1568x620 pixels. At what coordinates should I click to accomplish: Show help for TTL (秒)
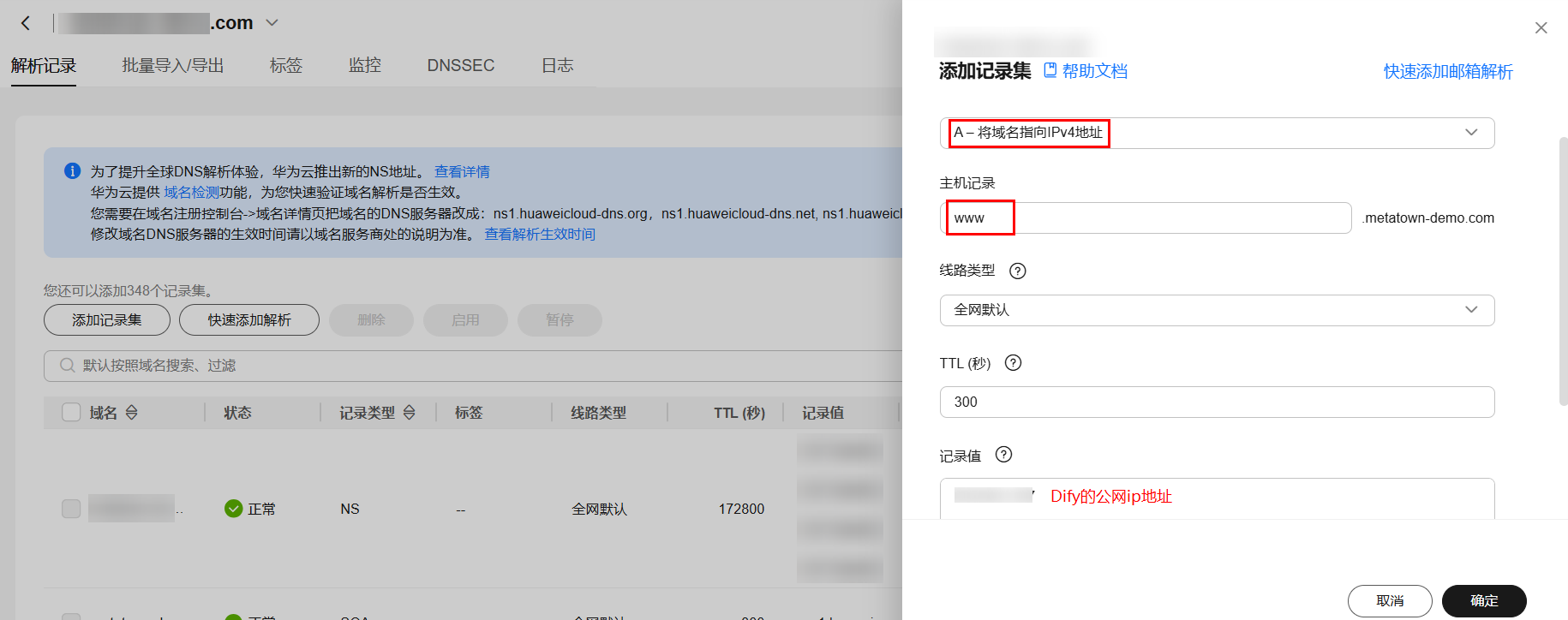(x=1013, y=362)
